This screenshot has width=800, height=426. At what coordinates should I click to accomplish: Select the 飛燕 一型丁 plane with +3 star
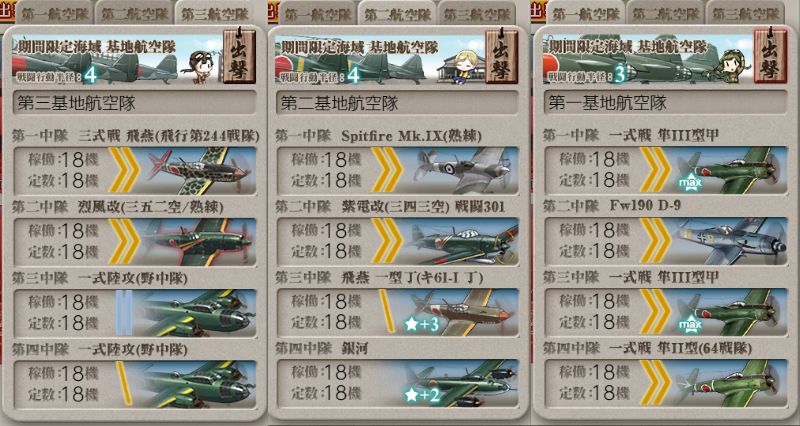click(x=397, y=312)
